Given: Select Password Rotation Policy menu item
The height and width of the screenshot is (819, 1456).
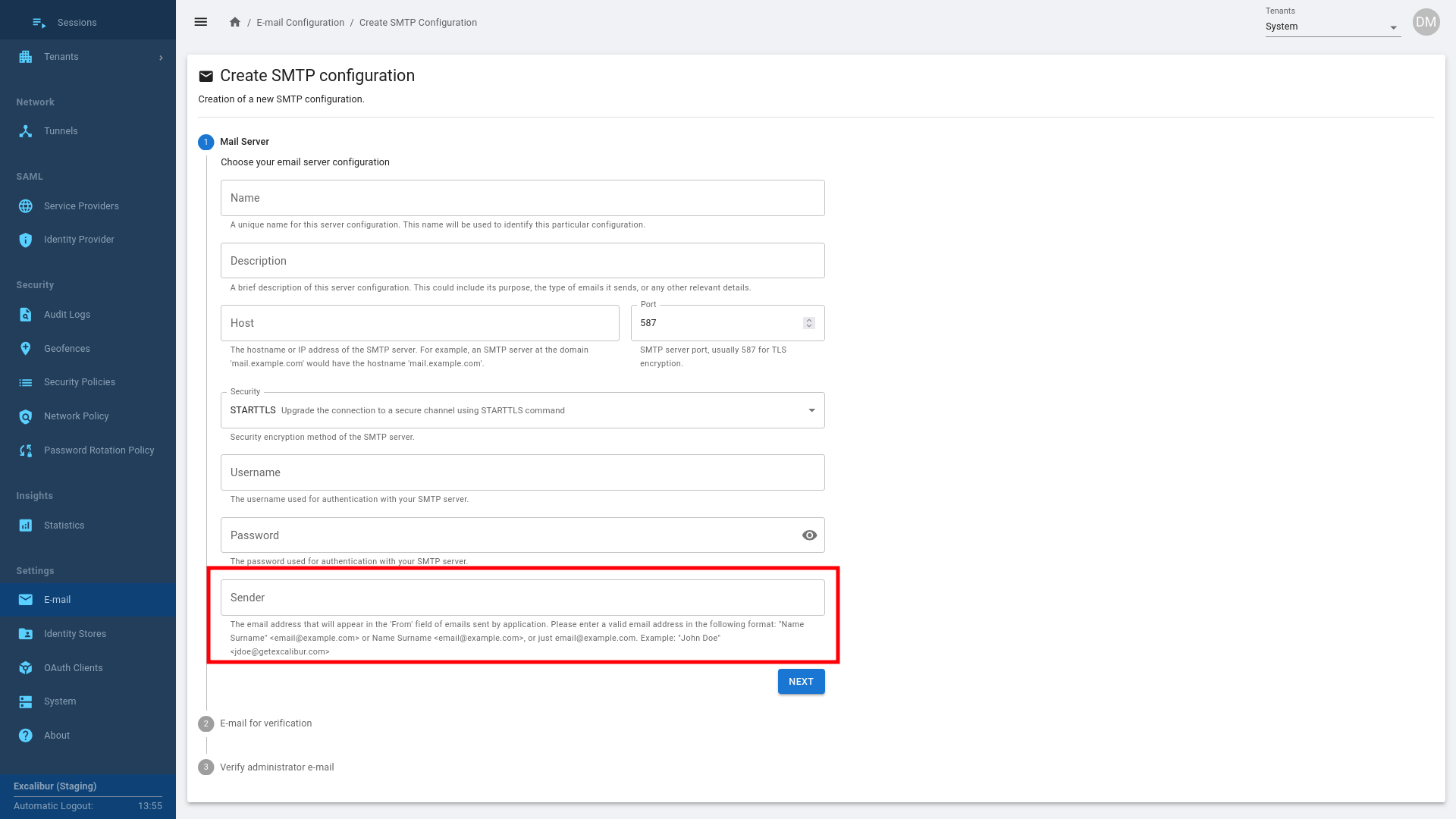Looking at the screenshot, I should click(x=99, y=450).
